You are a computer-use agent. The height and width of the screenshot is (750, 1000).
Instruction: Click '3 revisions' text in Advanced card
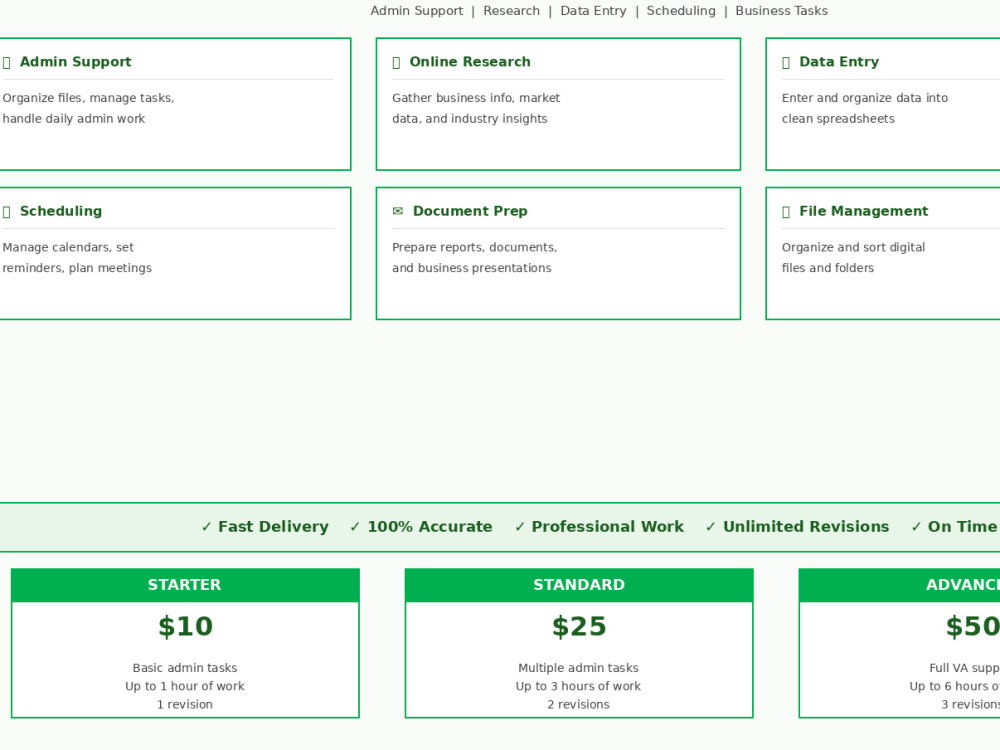tap(971, 705)
